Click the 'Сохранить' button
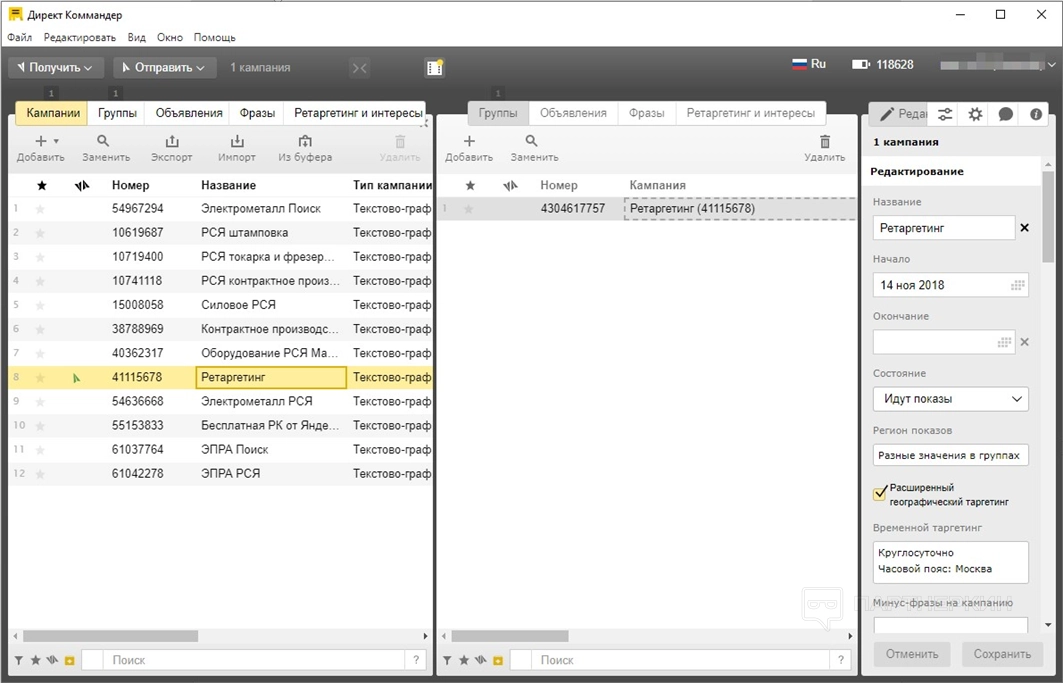1063x683 pixels. 1002,654
